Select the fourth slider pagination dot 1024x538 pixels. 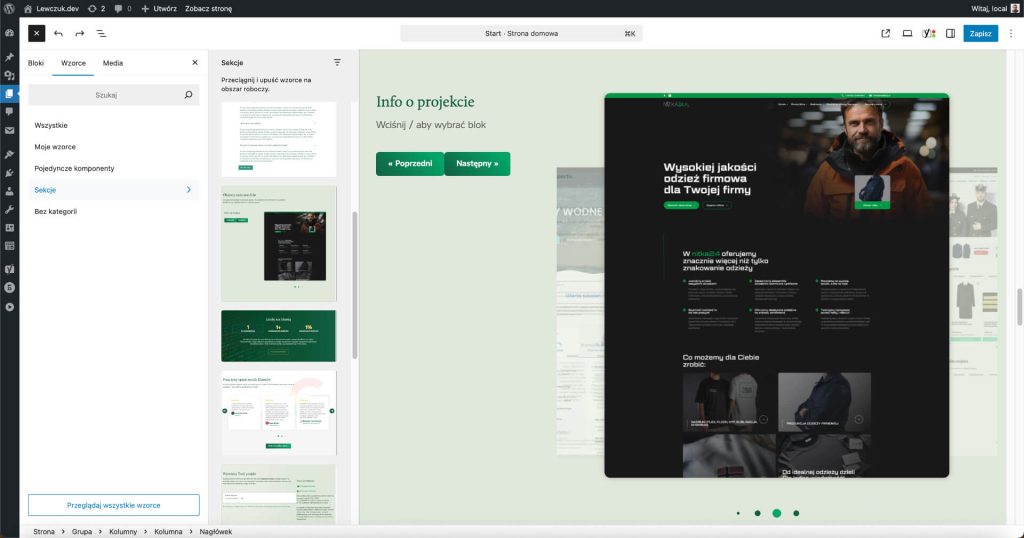click(796, 513)
